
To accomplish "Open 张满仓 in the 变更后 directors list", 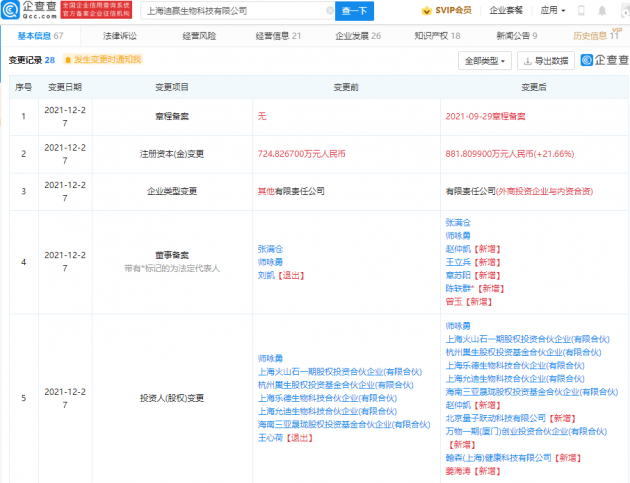I will 458,223.
